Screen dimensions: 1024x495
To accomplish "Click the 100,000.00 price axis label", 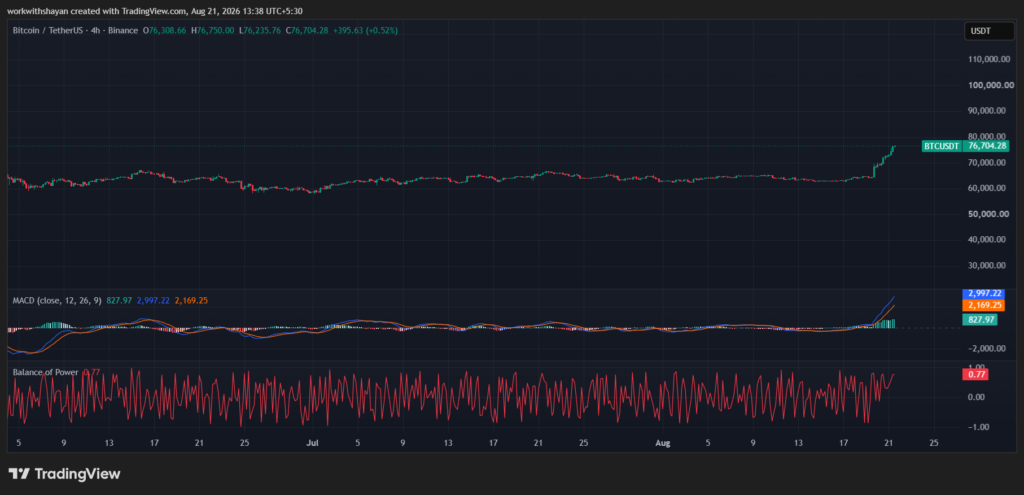I will point(991,85).
